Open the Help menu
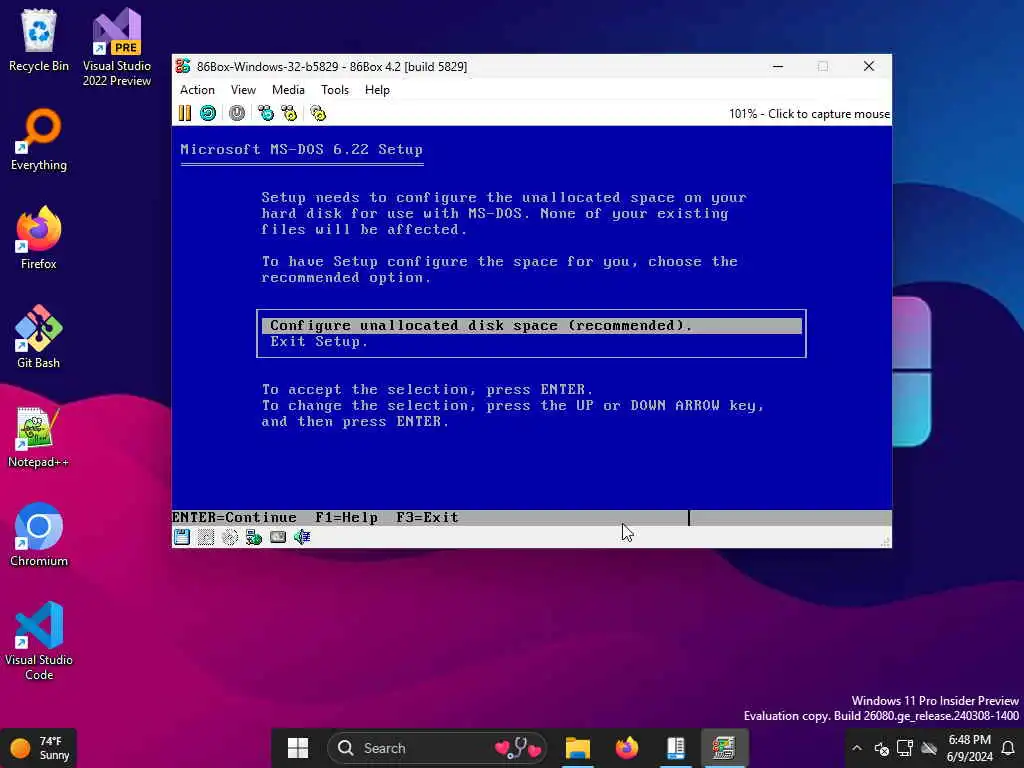The height and width of the screenshot is (768, 1024). [377, 90]
